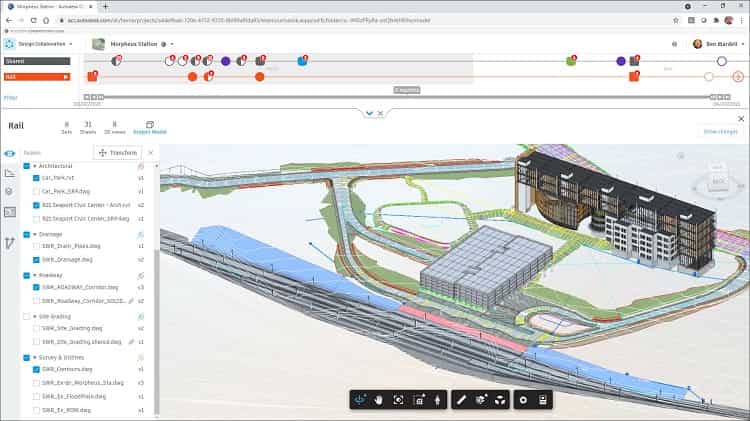Collapse the Architectural folder group
This screenshot has width=750, height=421.
coord(35,165)
